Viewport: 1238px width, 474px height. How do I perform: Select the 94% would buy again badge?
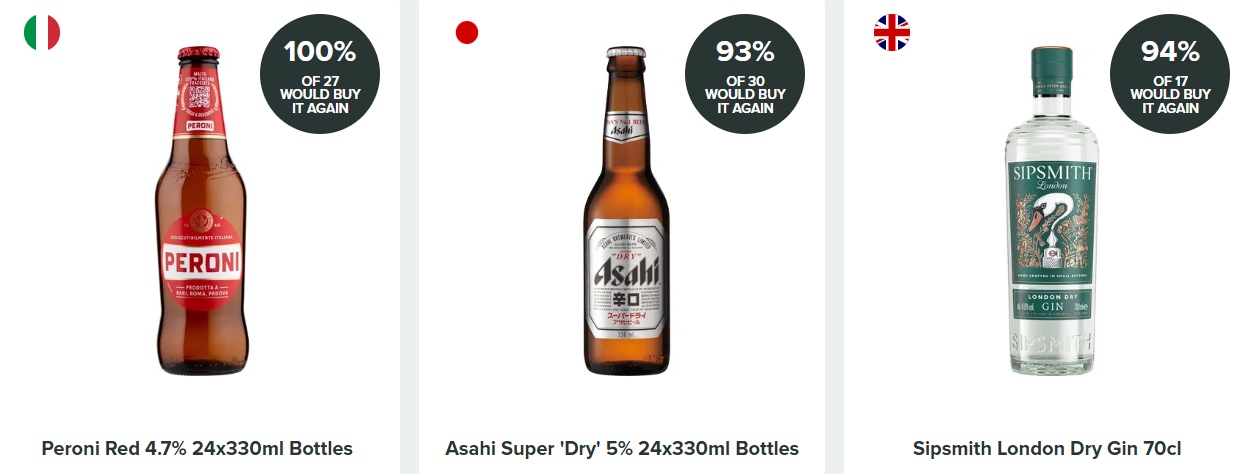tap(1170, 74)
